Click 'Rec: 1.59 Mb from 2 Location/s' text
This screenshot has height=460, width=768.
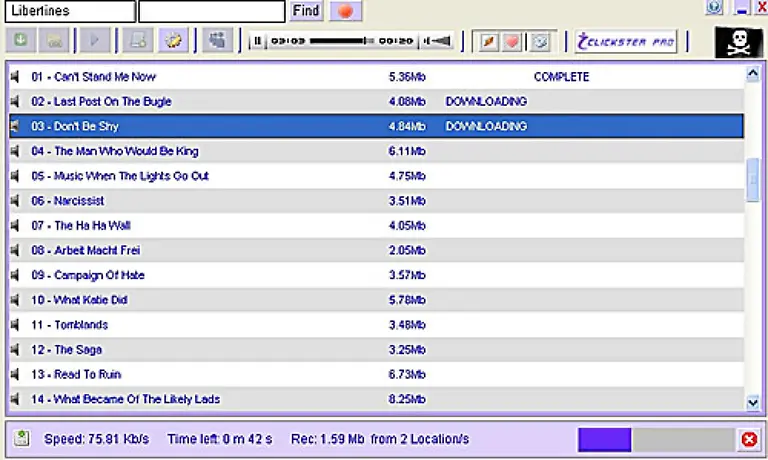380,439
